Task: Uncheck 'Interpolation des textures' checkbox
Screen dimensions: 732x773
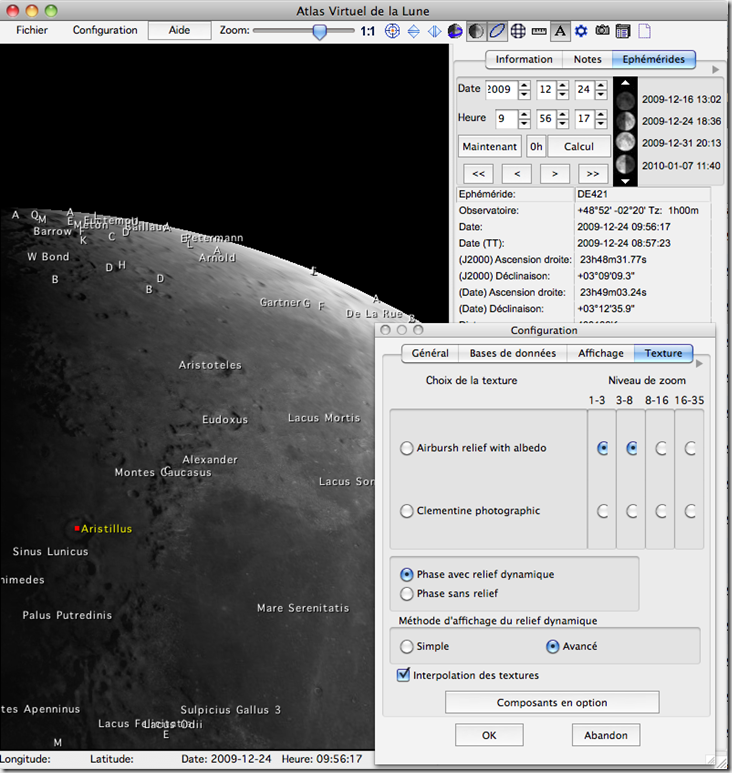Action: point(403,675)
